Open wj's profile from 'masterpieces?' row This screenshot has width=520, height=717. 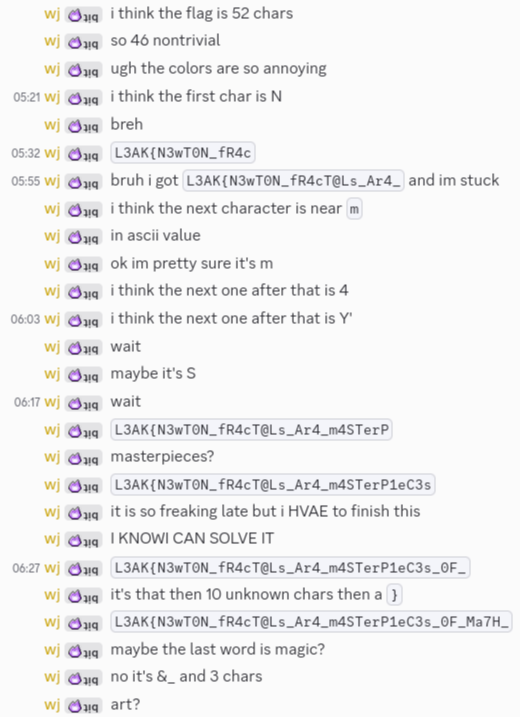[52, 457]
